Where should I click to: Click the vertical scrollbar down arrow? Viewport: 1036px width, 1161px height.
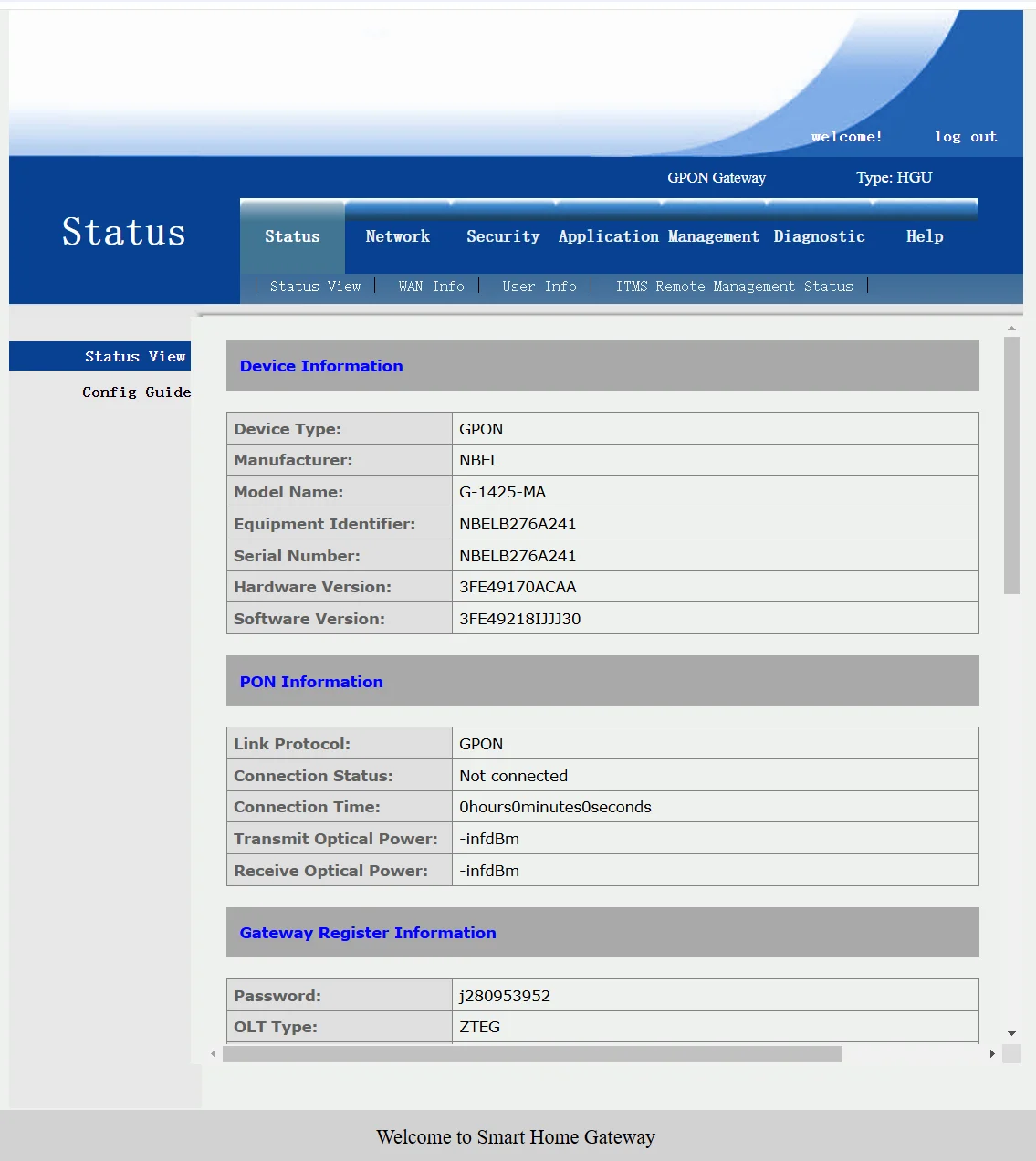pos(1011,1033)
